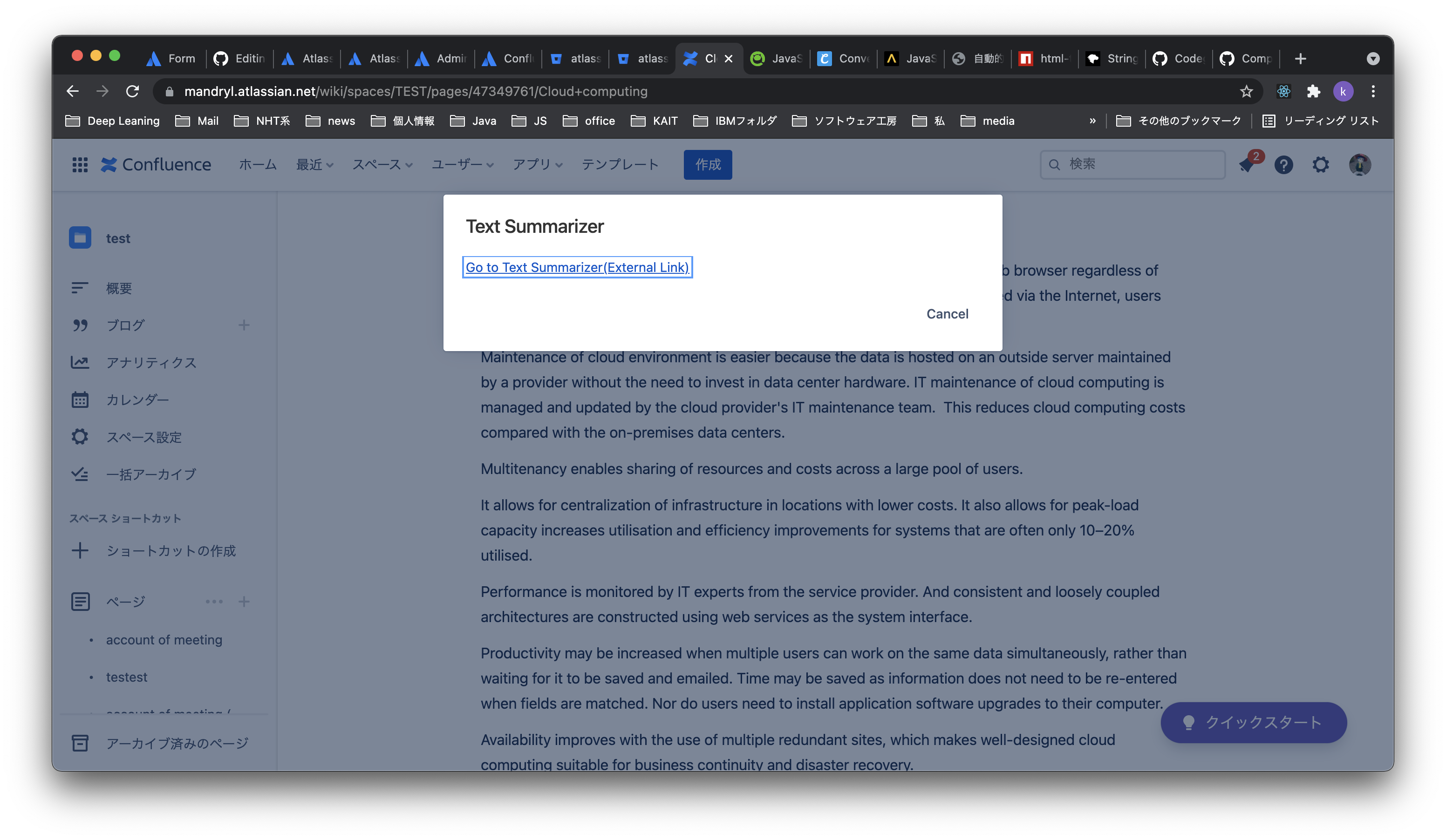
Task: Open the Confluence app switcher grid icon
Action: (80, 164)
